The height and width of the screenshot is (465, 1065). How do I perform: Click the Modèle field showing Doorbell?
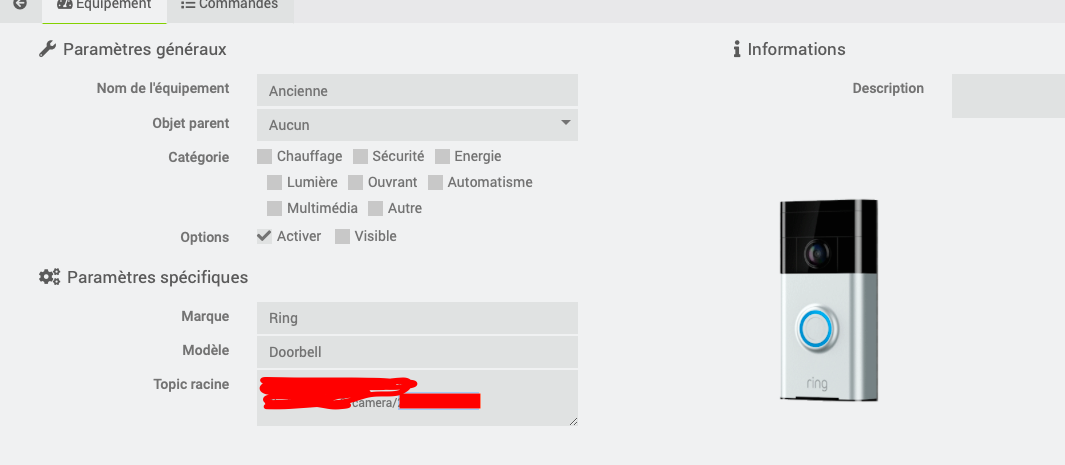pyautogui.click(x=417, y=352)
